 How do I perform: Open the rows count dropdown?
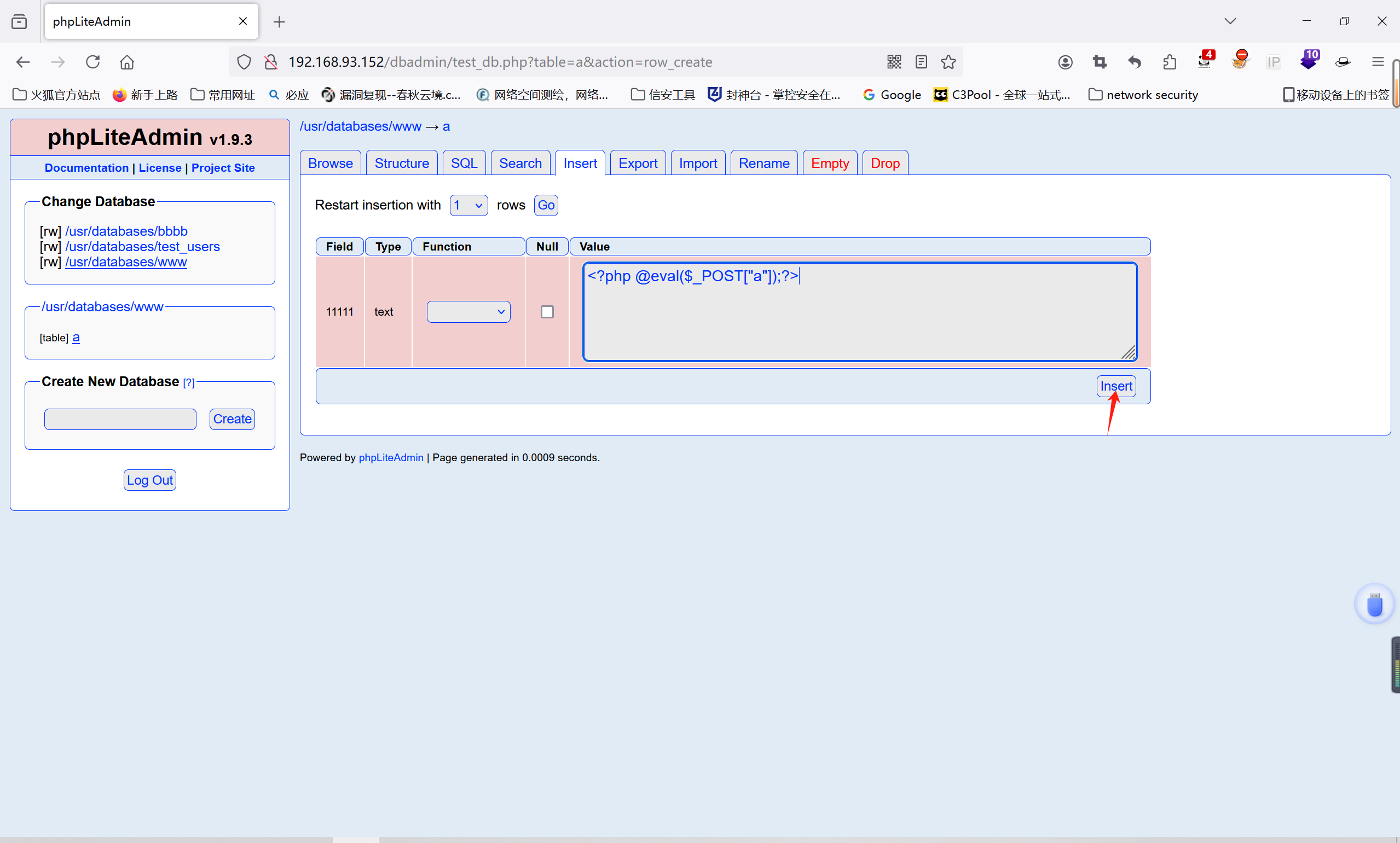pos(468,205)
